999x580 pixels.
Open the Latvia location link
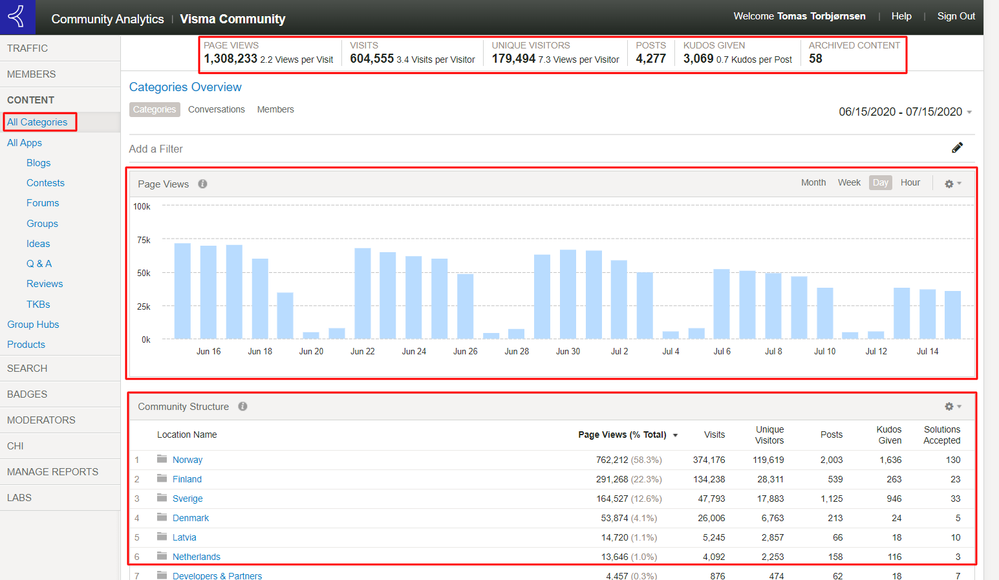pos(184,538)
